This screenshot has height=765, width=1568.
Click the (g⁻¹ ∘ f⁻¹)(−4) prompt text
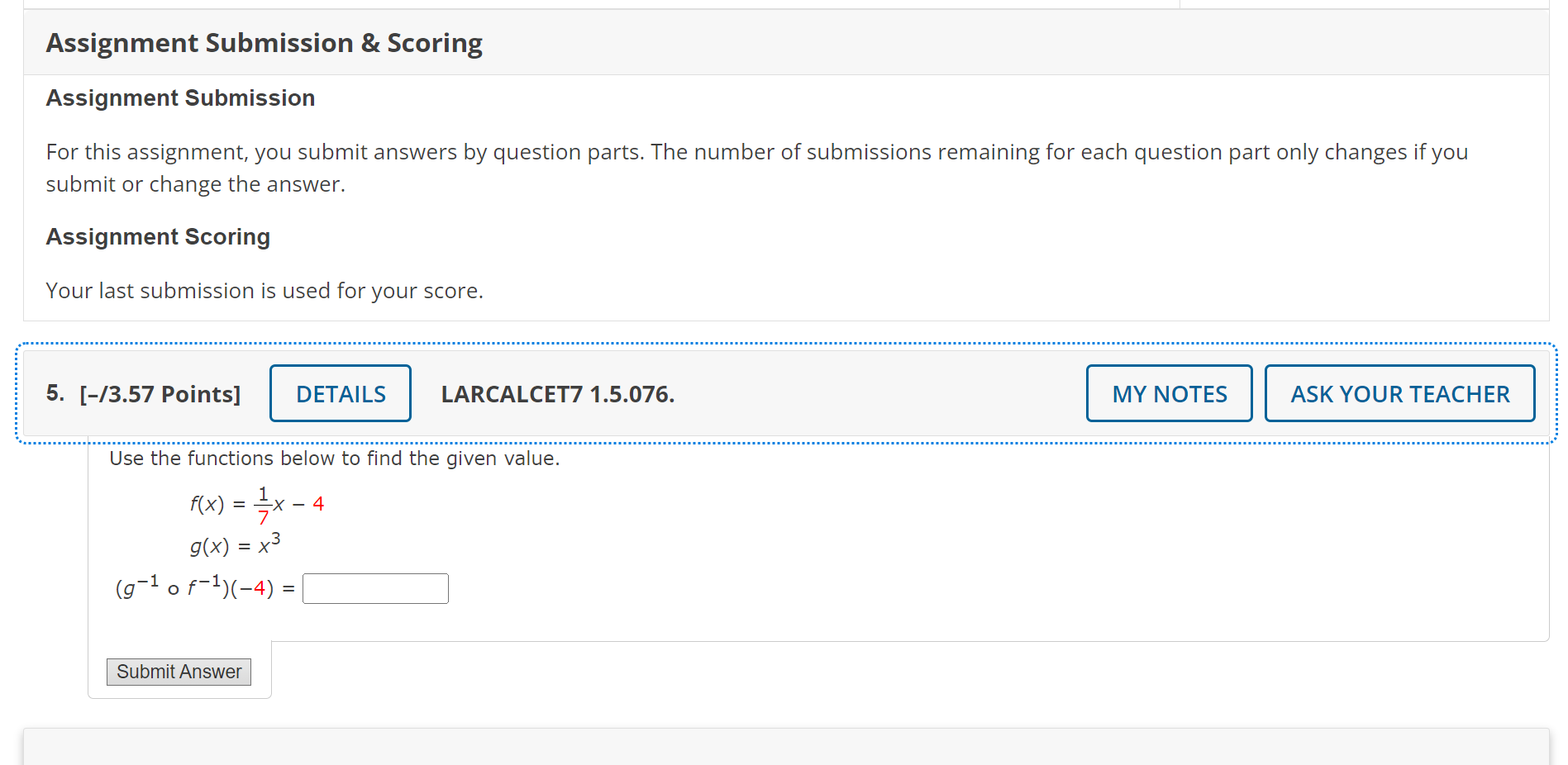(x=198, y=587)
